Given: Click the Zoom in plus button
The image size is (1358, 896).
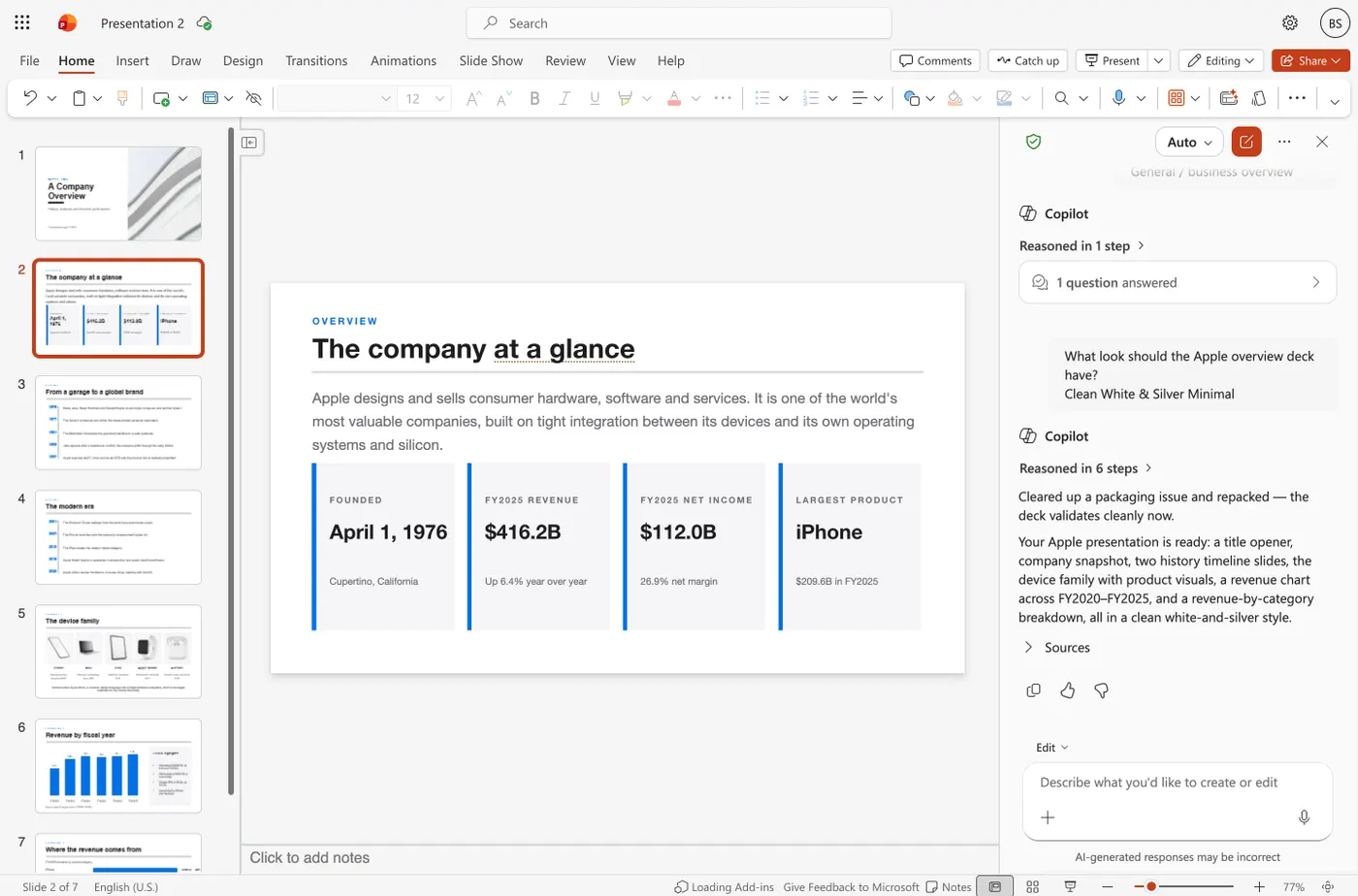Looking at the screenshot, I should point(1259,886).
